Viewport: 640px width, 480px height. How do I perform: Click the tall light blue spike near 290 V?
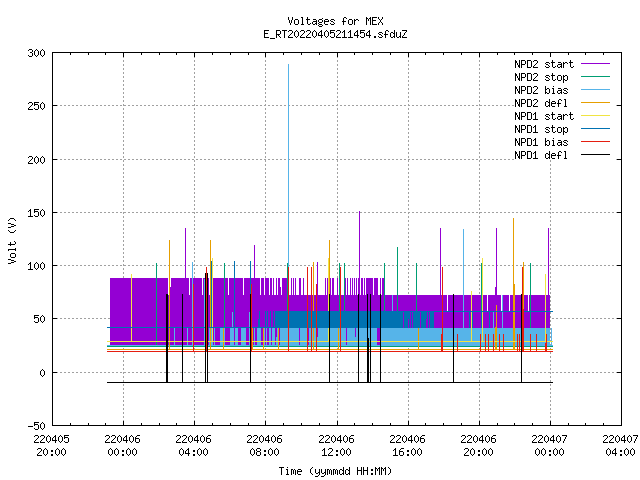point(289,163)
